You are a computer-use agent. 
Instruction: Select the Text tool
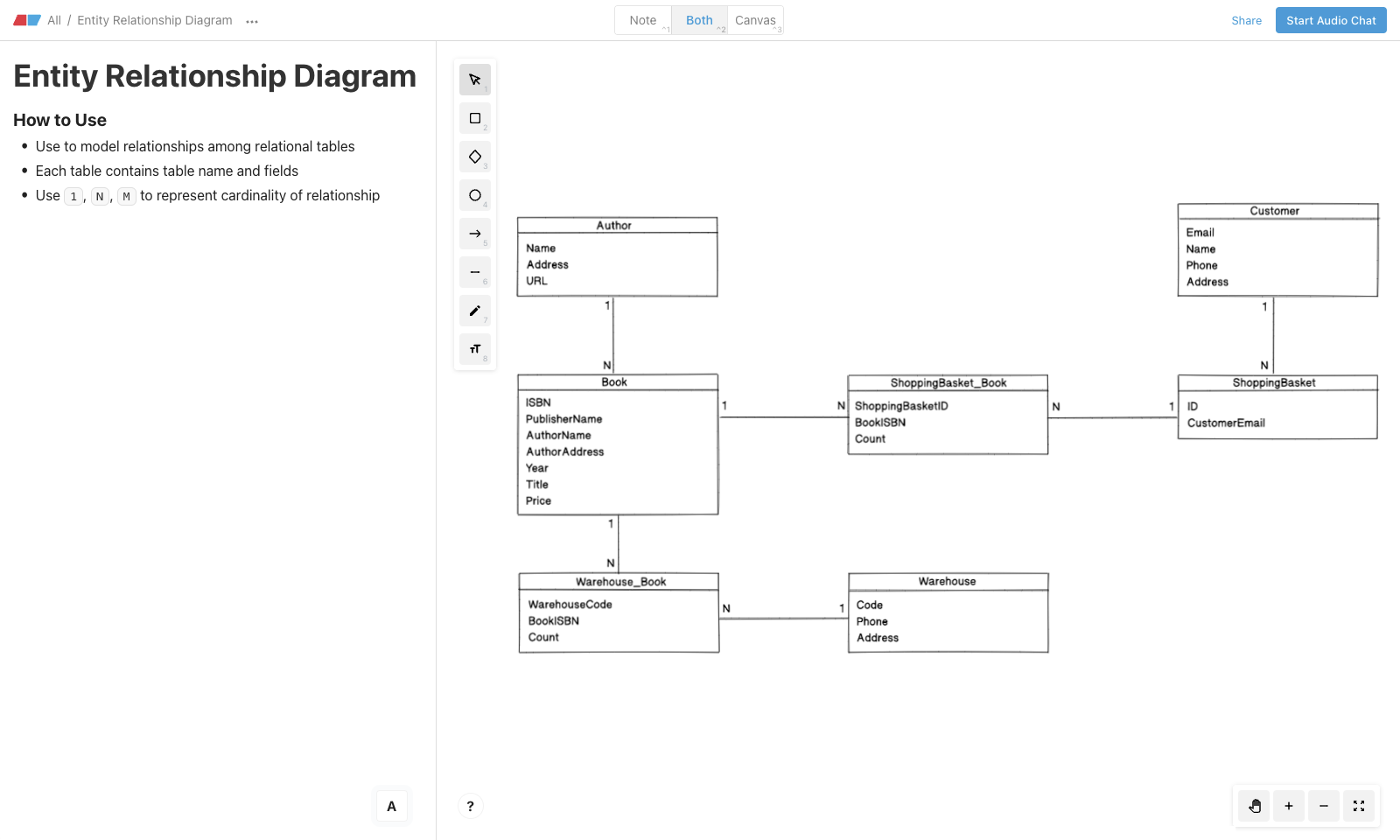pos(475,348)
